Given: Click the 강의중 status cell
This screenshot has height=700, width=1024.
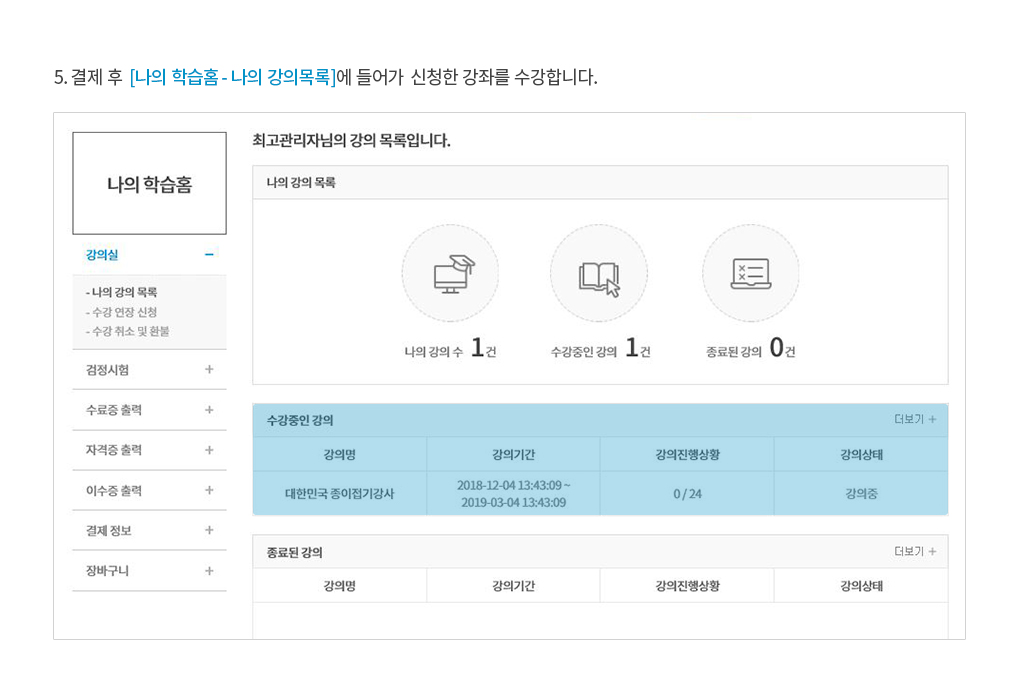Looking at the screenshot, I should pos(860,493).
